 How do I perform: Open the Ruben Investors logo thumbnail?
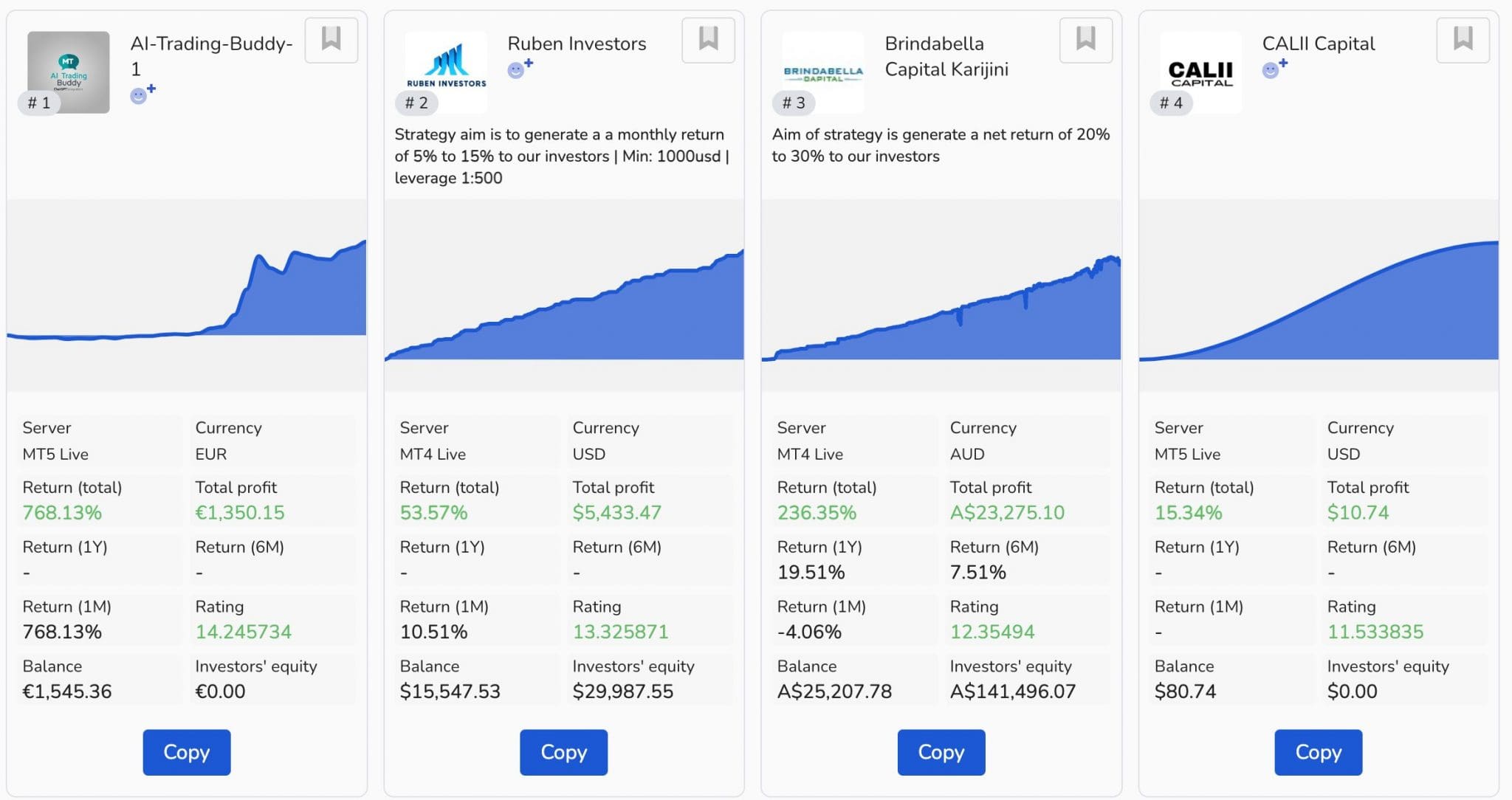446,72
